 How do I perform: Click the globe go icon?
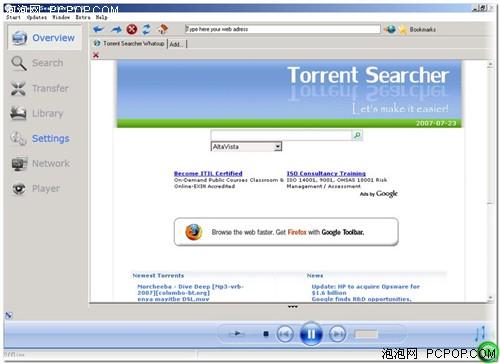(390, 29)
